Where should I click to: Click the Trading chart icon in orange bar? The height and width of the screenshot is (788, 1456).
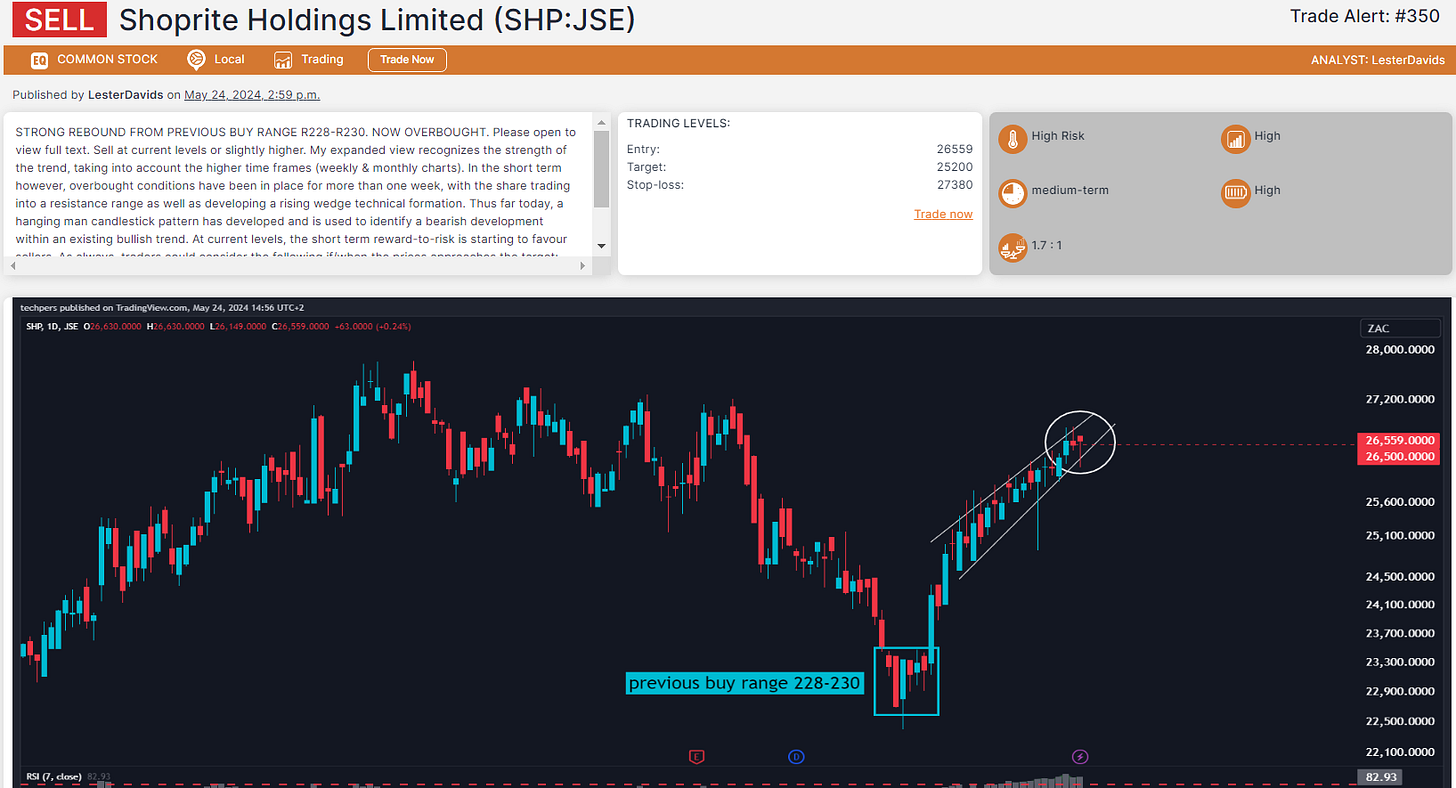[x=282, y=60]
